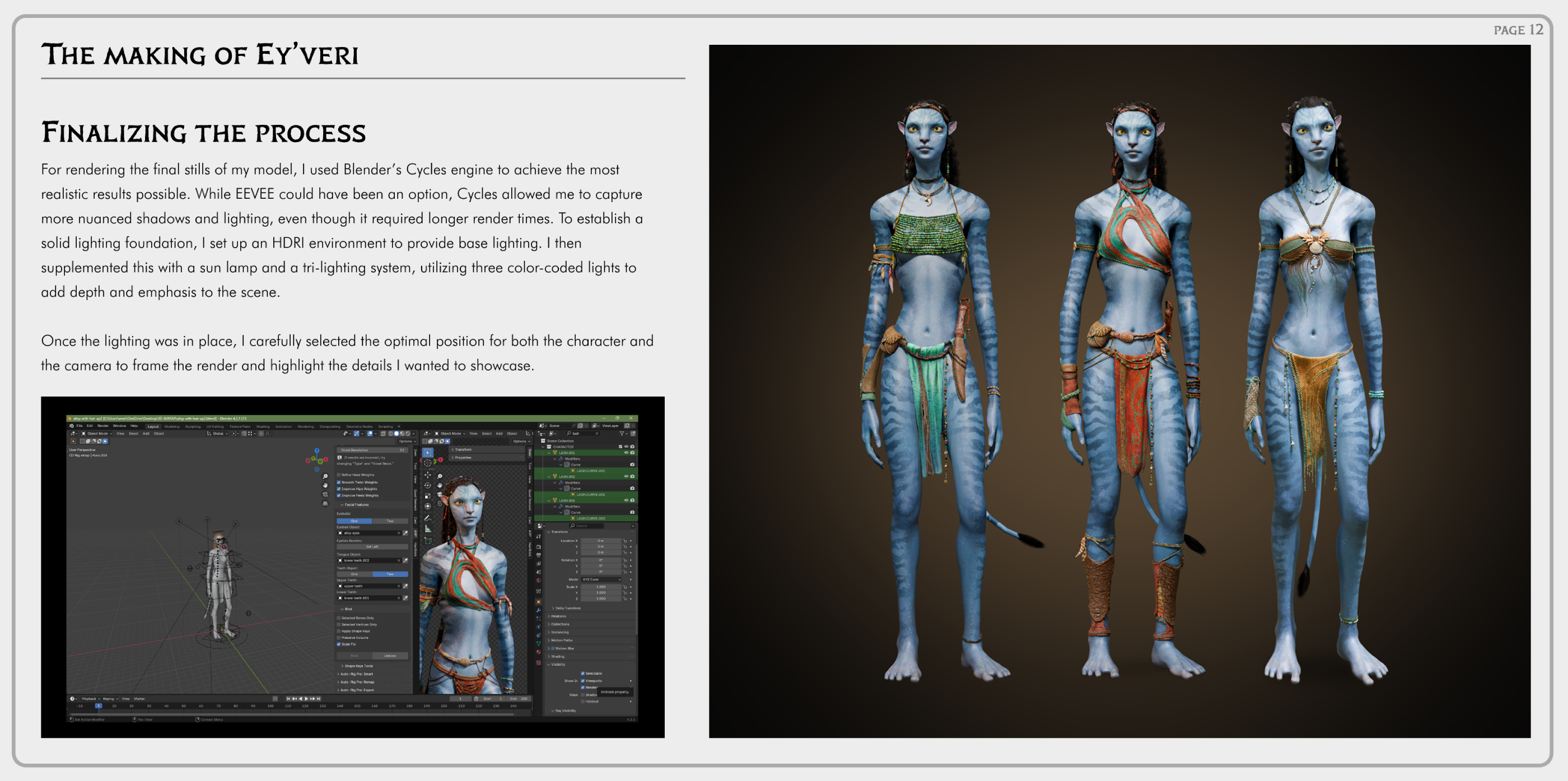Clear the outliner search text 'lash'
1568x781 pixels.
point(597,434)
